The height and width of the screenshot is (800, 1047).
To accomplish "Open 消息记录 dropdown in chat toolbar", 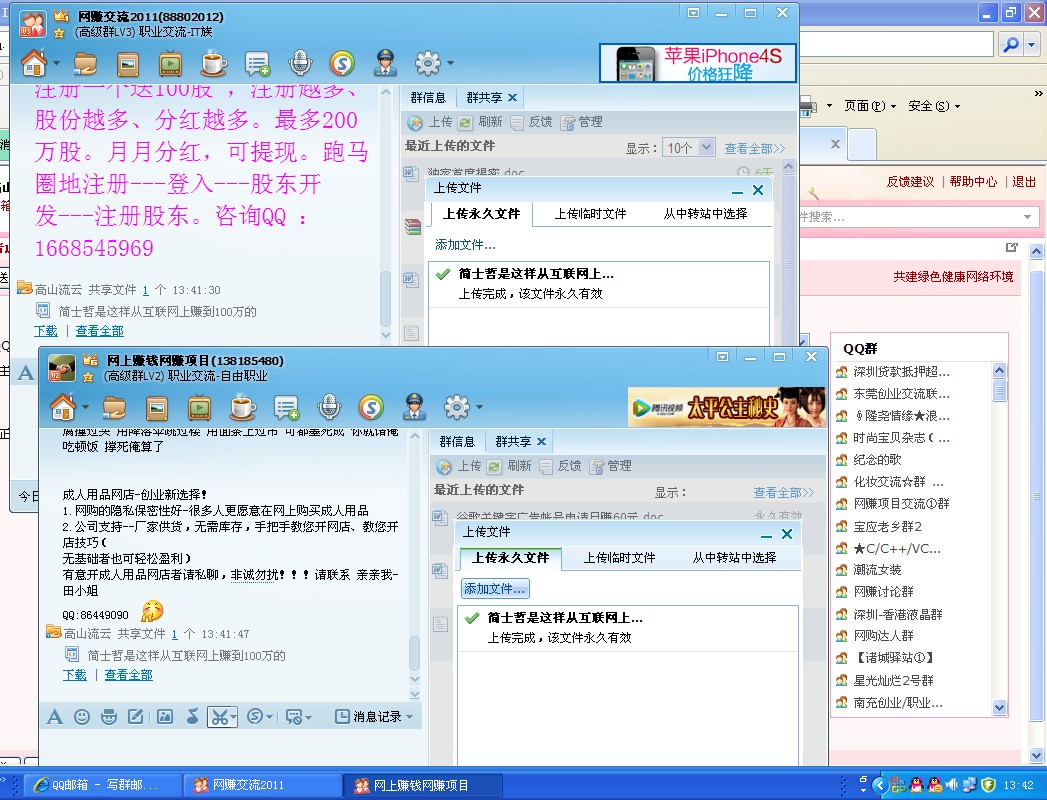I will click(x=374, y=717).
